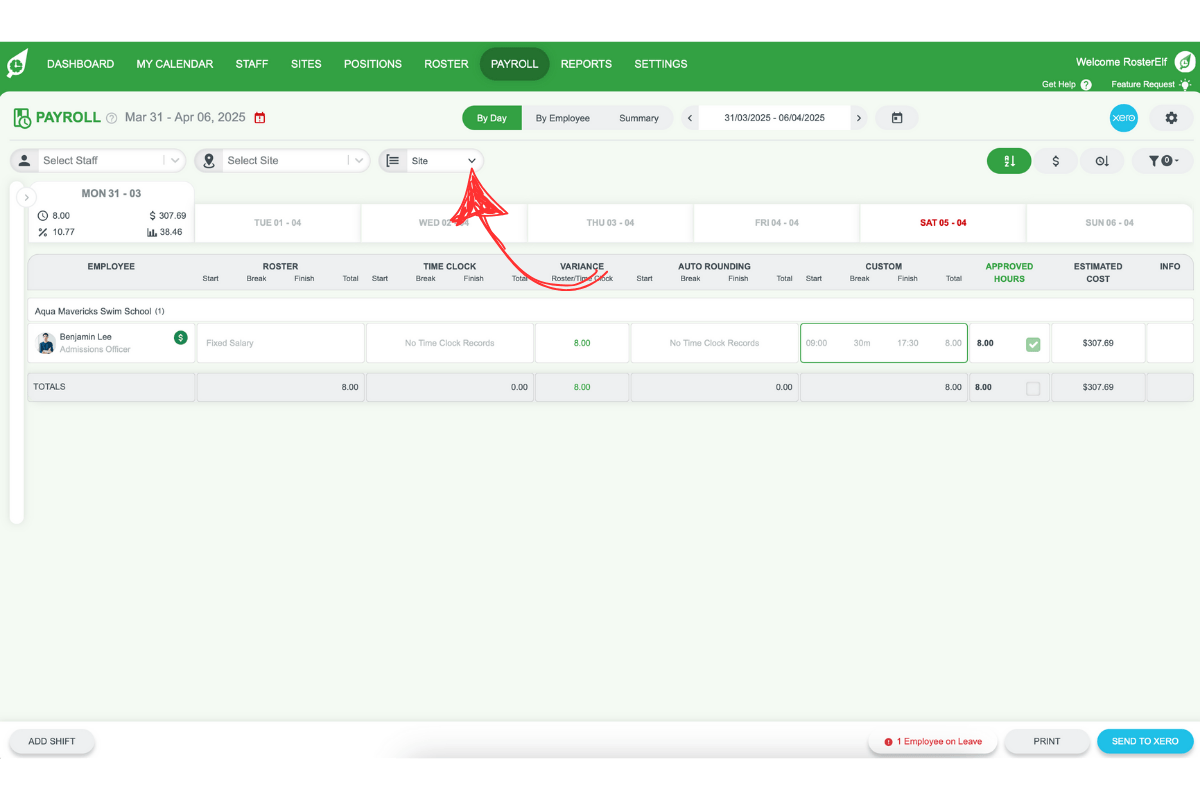Expand the Monday summary panel chevron
The width and height of the screenshot is (1200, 800).
click(27, 196)
